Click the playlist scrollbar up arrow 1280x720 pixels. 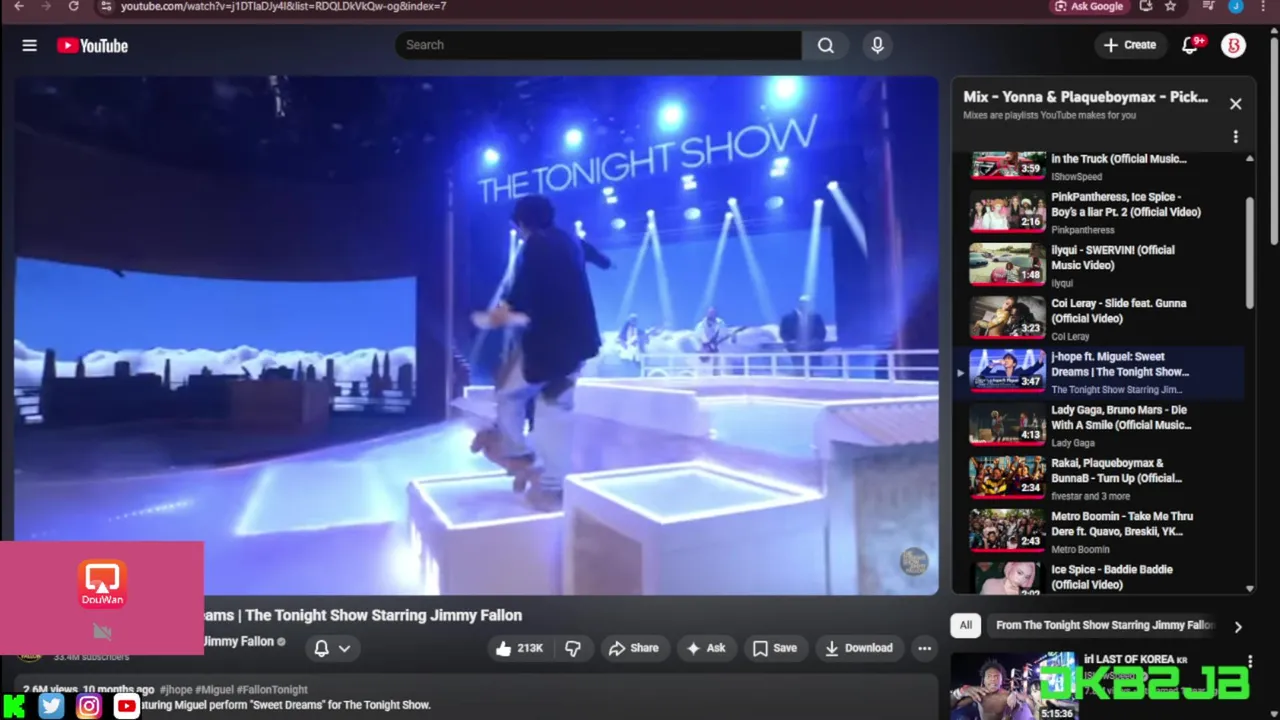tap(1249, 159)
